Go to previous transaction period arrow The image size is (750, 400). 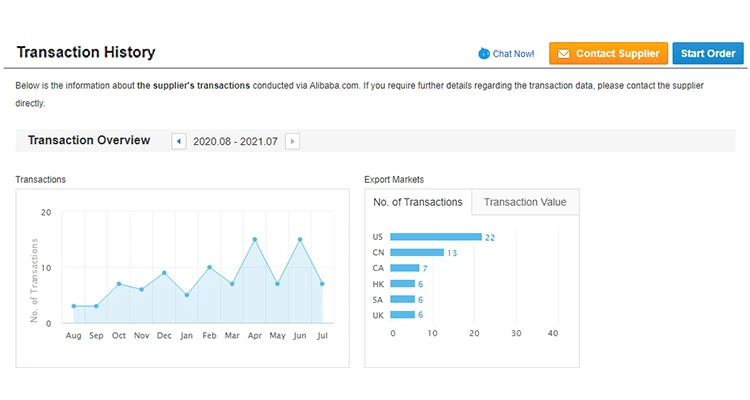coord(179,141)
